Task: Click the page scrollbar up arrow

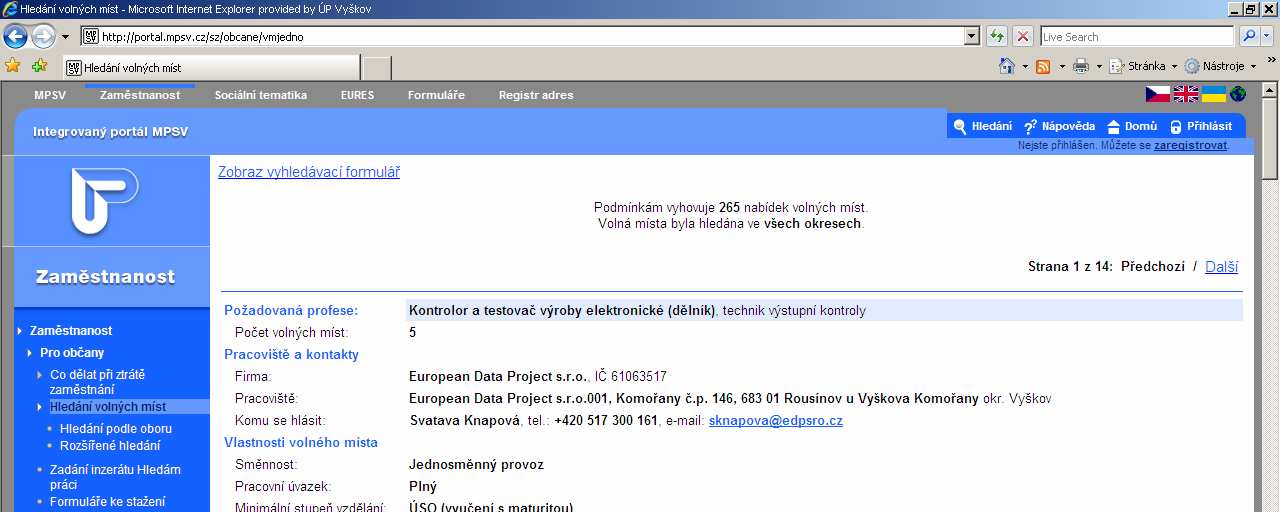Action: (x=1270, y=92)
